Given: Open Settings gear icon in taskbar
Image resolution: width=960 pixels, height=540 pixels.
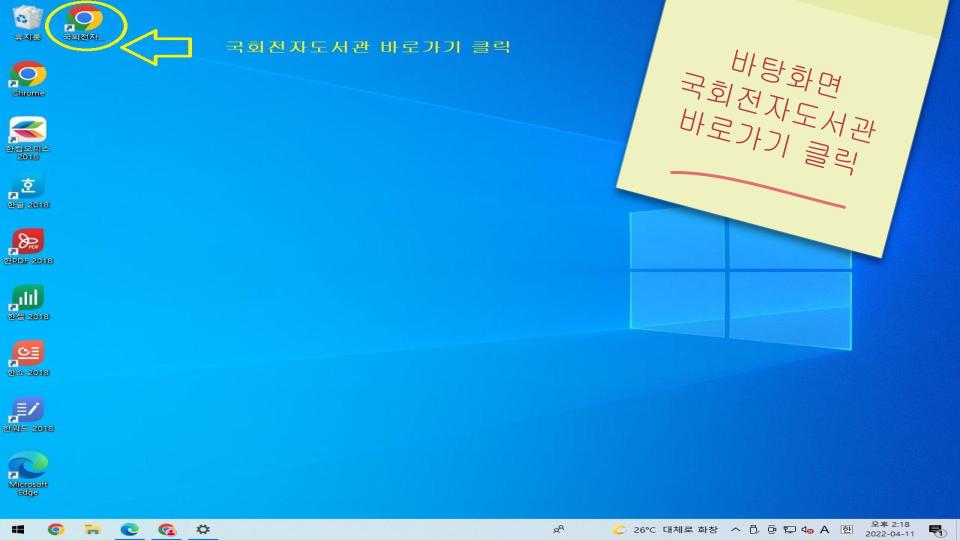Looking at the screenshot, I should (203, 529).
